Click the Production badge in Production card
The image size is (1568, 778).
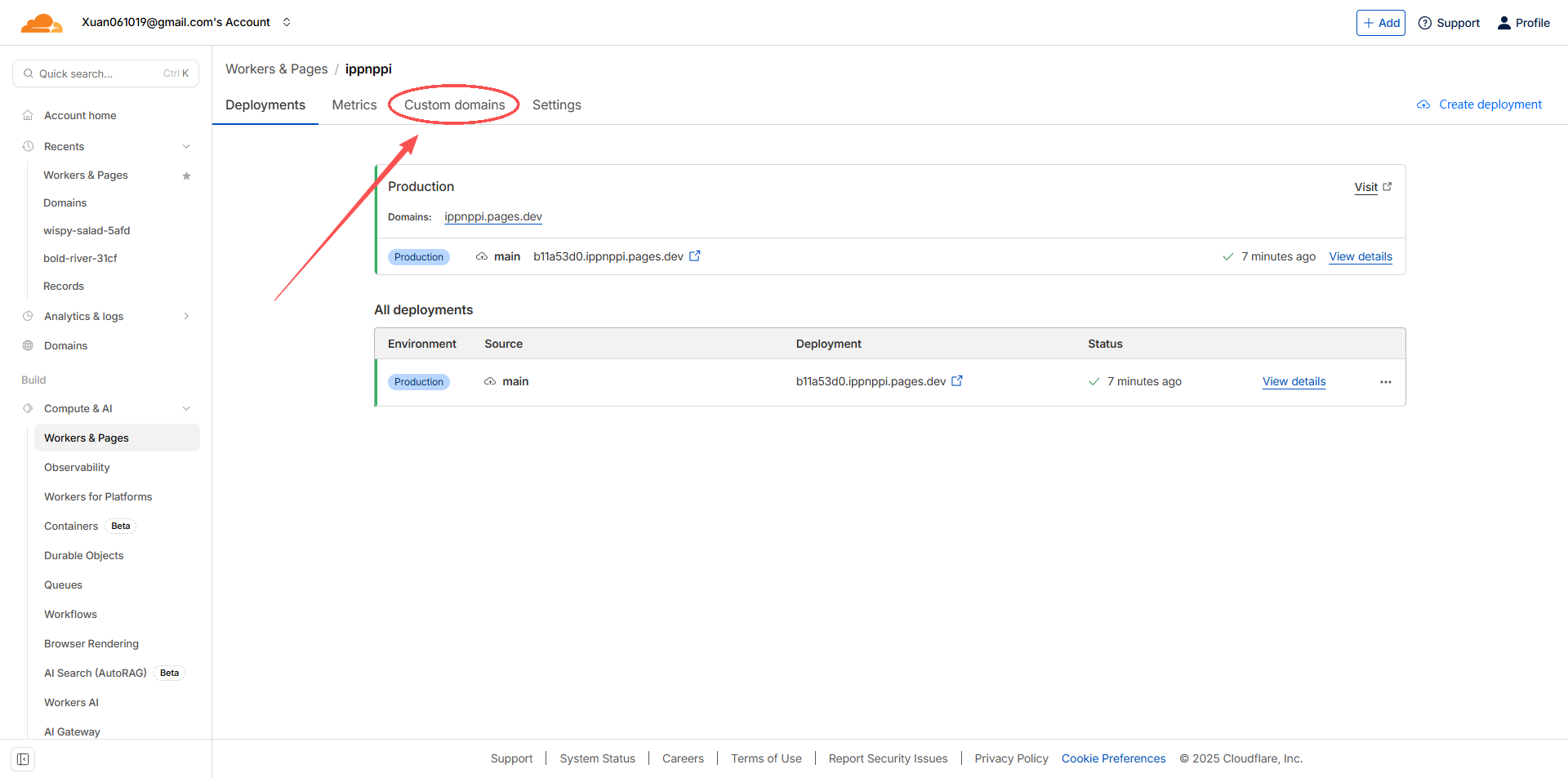(x=419, y=257)
